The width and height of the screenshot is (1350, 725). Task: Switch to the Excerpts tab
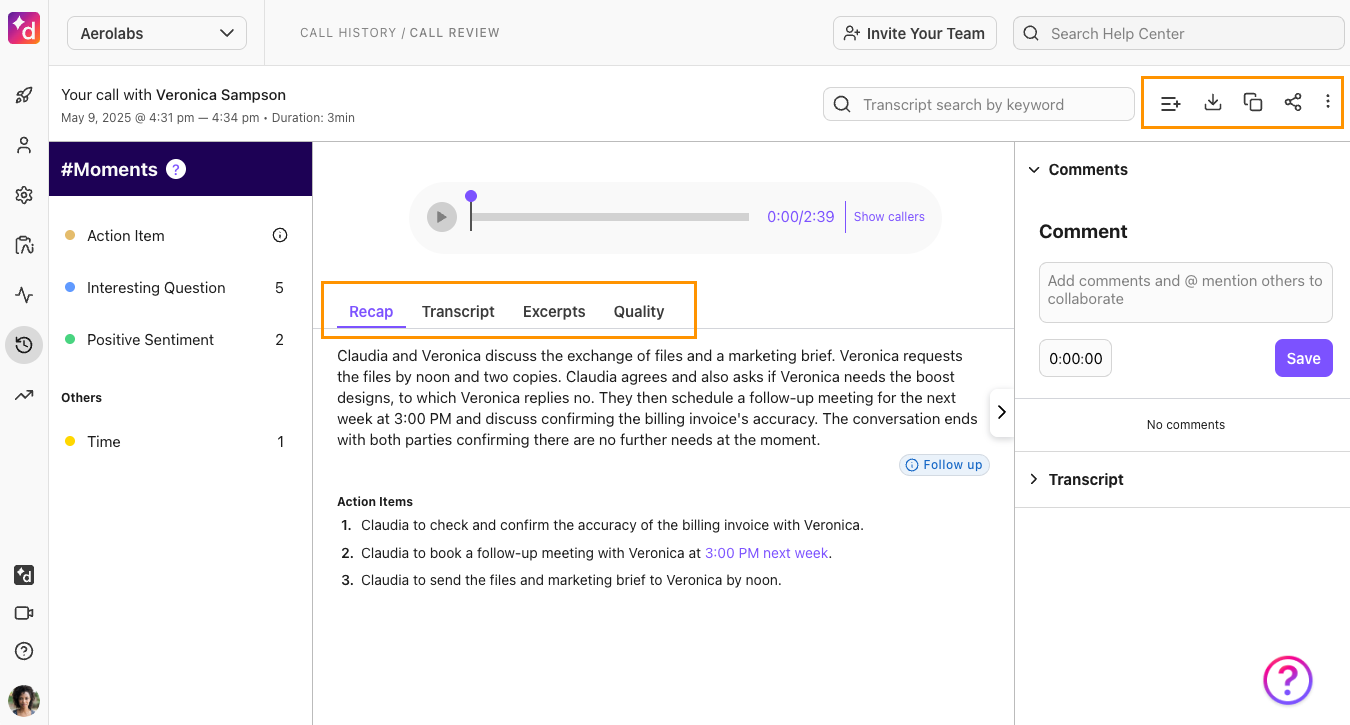(554, 311)
